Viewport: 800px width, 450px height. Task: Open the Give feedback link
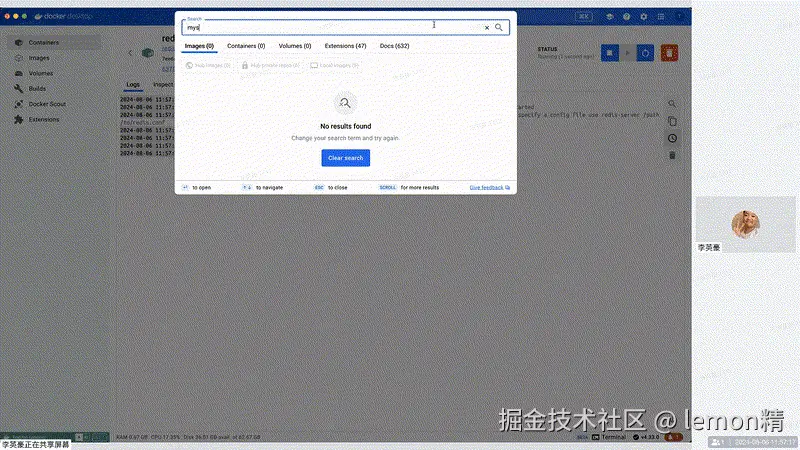[489, 188]
